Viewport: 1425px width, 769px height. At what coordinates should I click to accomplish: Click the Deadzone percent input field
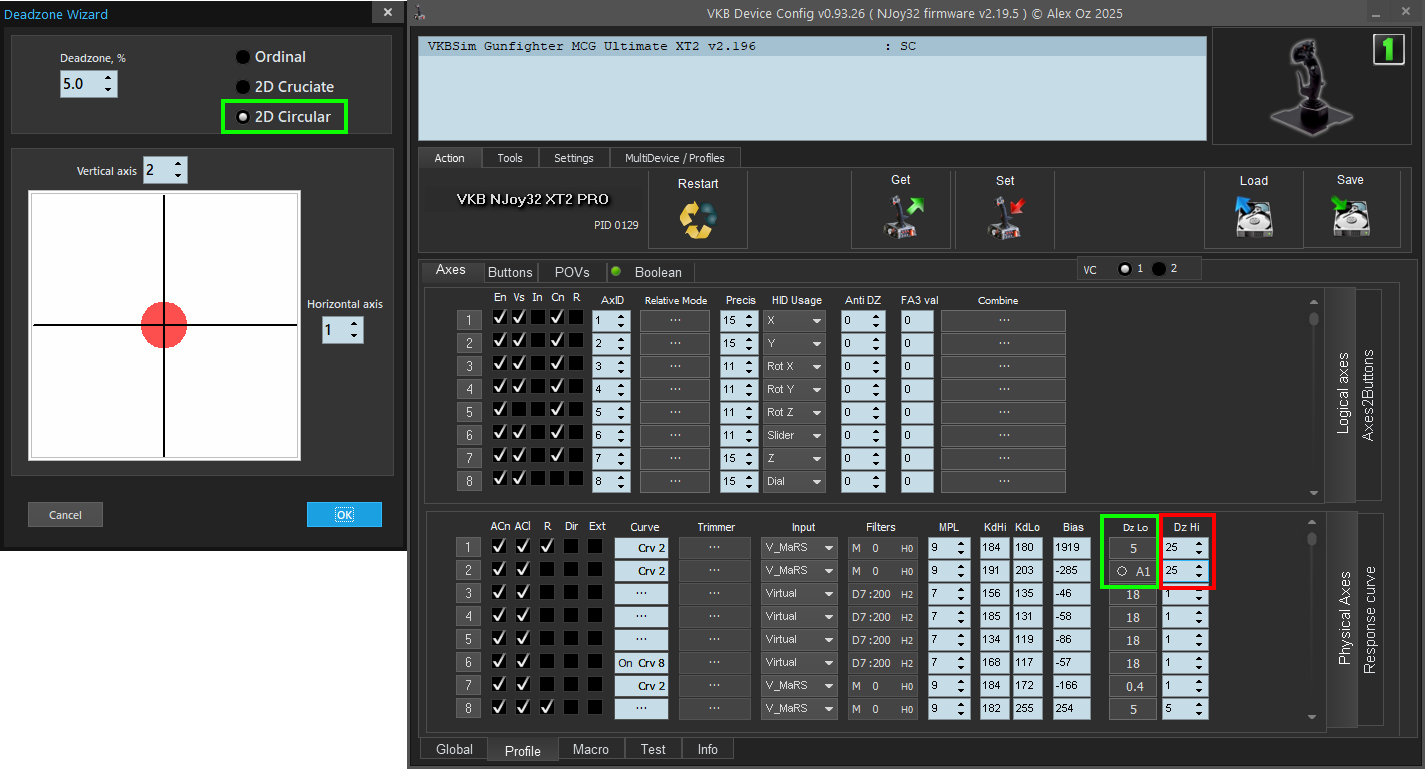[79, 85]
